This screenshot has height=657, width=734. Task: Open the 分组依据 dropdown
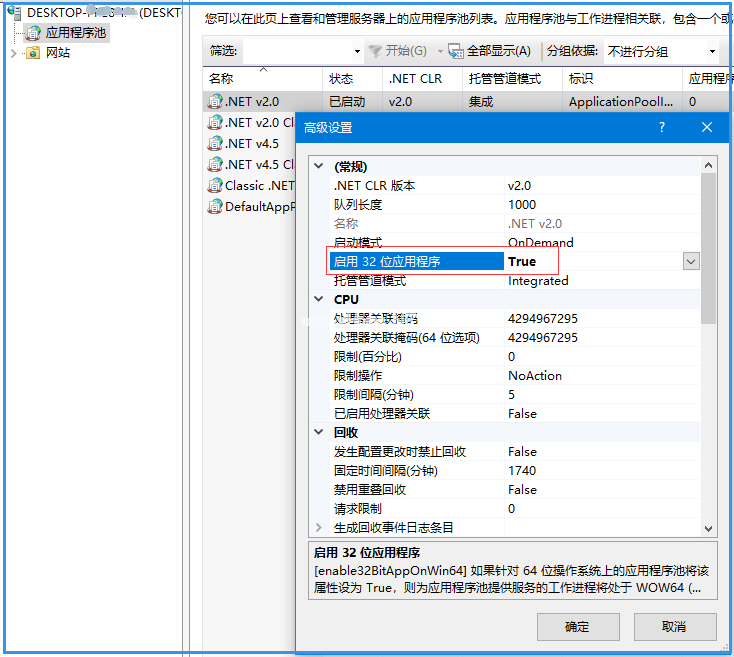[712, 51]
